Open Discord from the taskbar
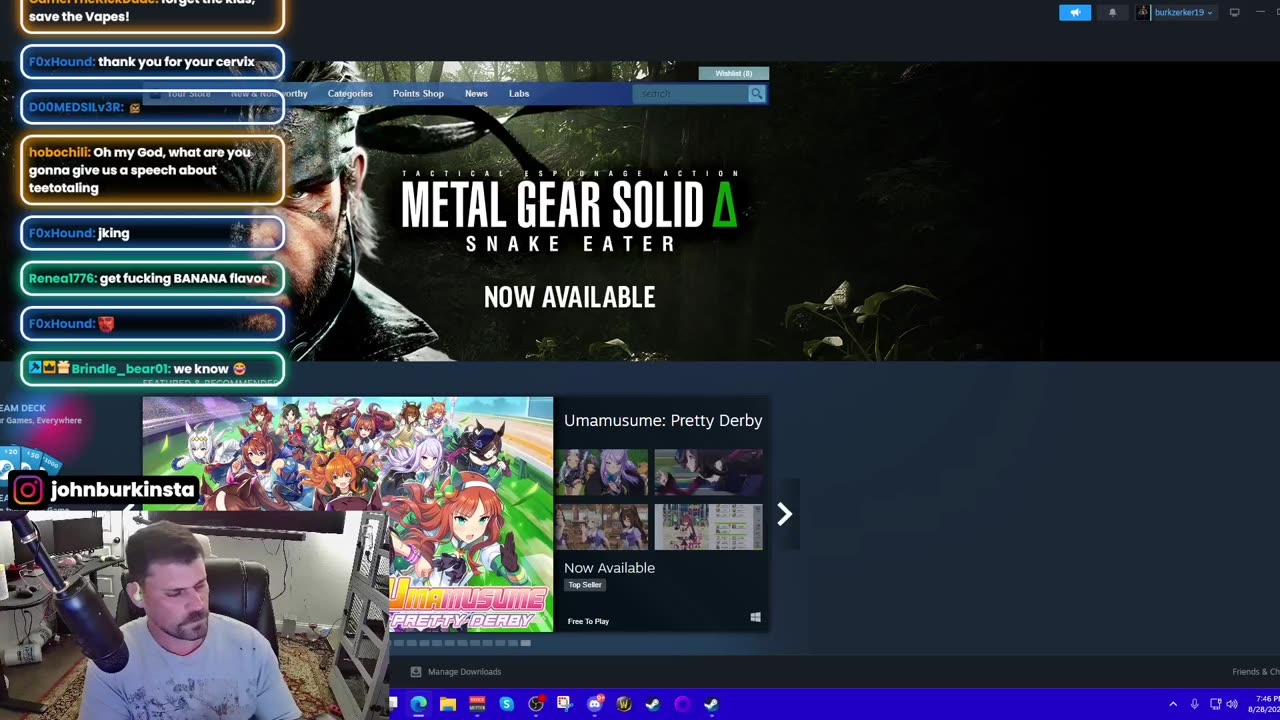Viewport: 1280px width, 720px height. pyautogui.click(x=595, y=704)
